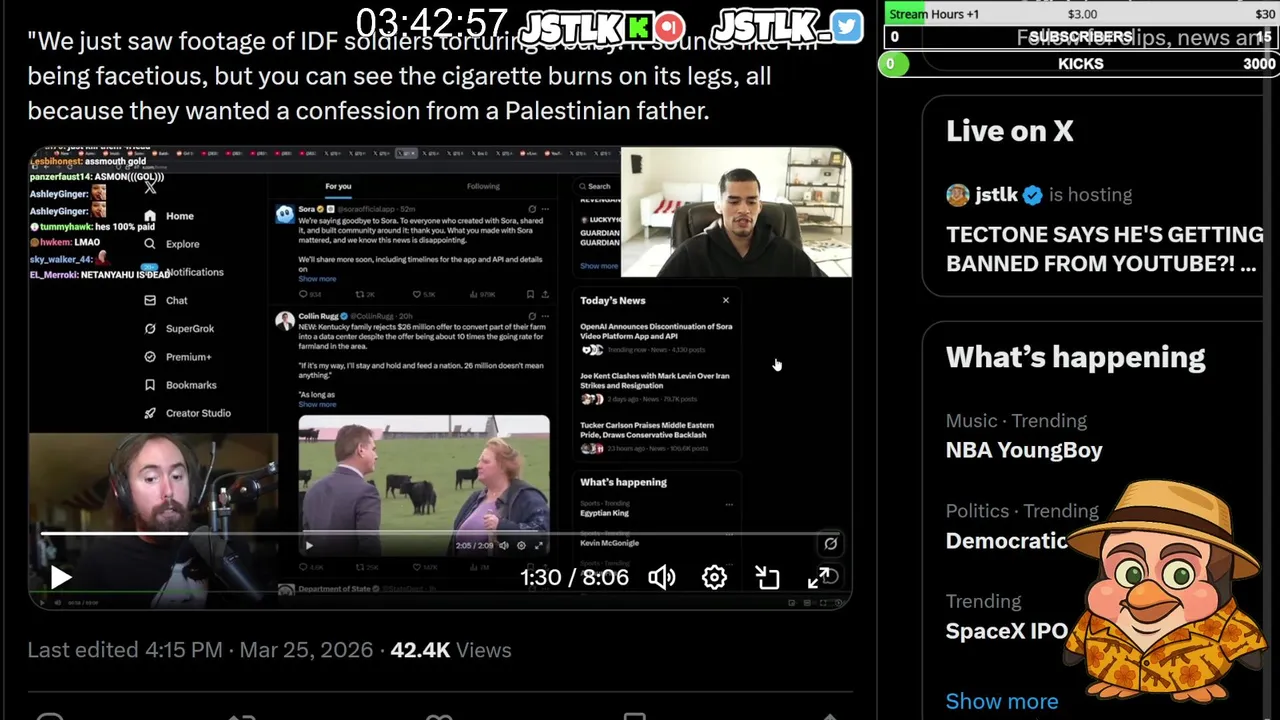The image size is (1280, 720).
Task: Reply to the Sora post
Action: click(x=304, y=294)
